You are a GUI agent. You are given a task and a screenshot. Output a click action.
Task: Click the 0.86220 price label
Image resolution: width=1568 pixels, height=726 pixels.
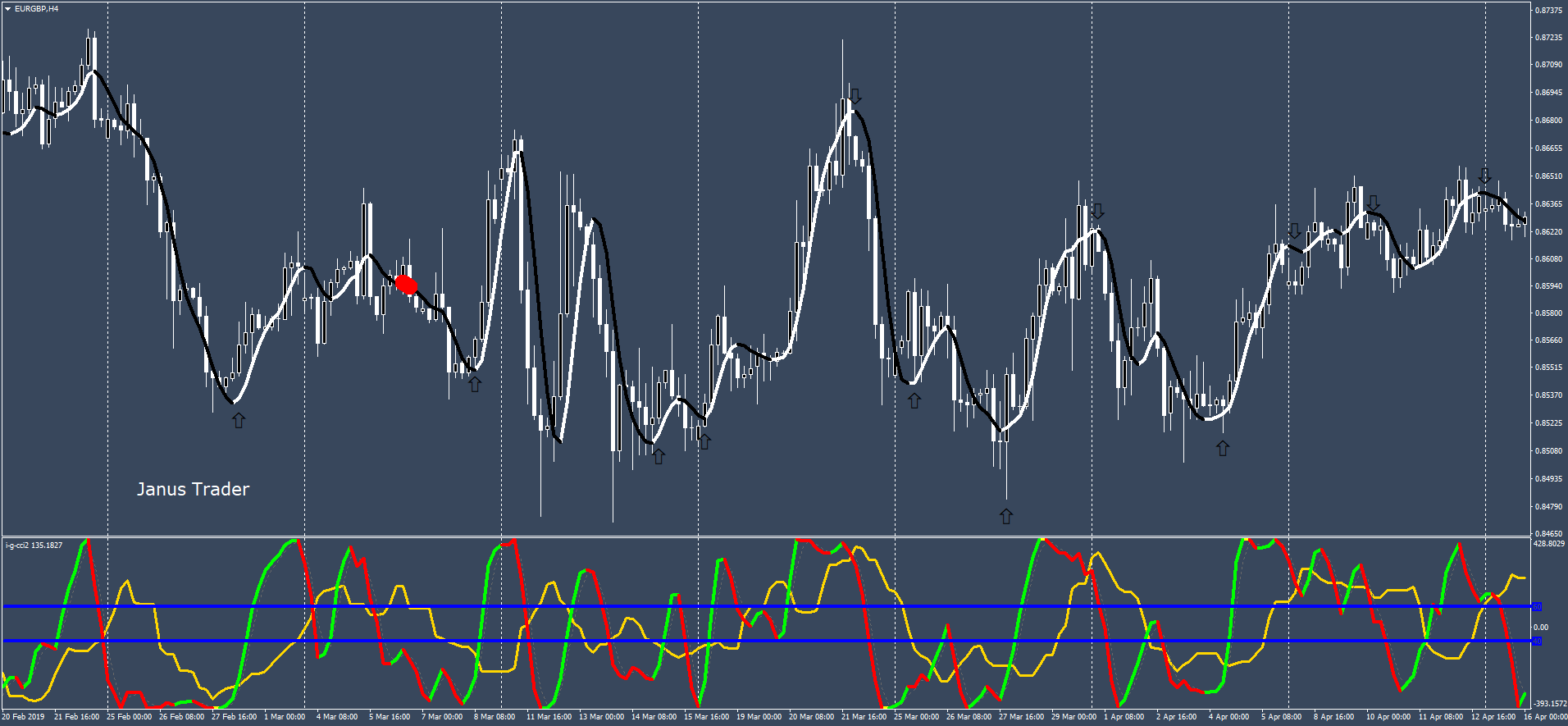[x=1548, y=232]
